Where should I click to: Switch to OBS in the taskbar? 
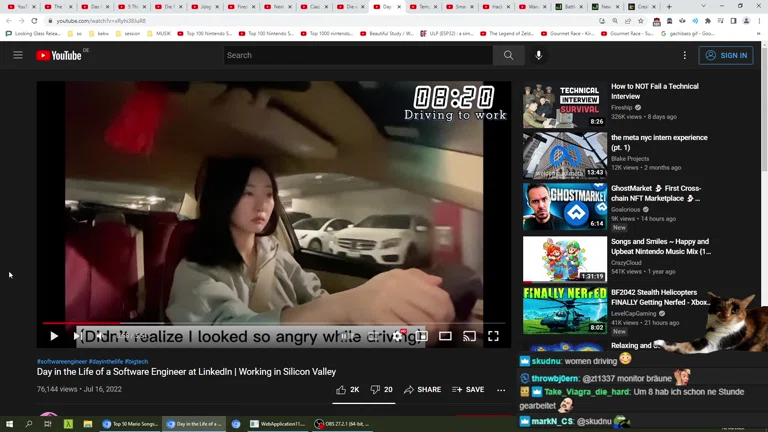343,424
